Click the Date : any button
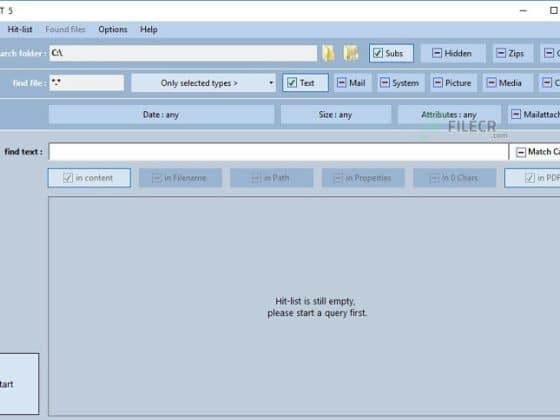The height and width of the screenshot is (420, 560). [x=161, y=115]
